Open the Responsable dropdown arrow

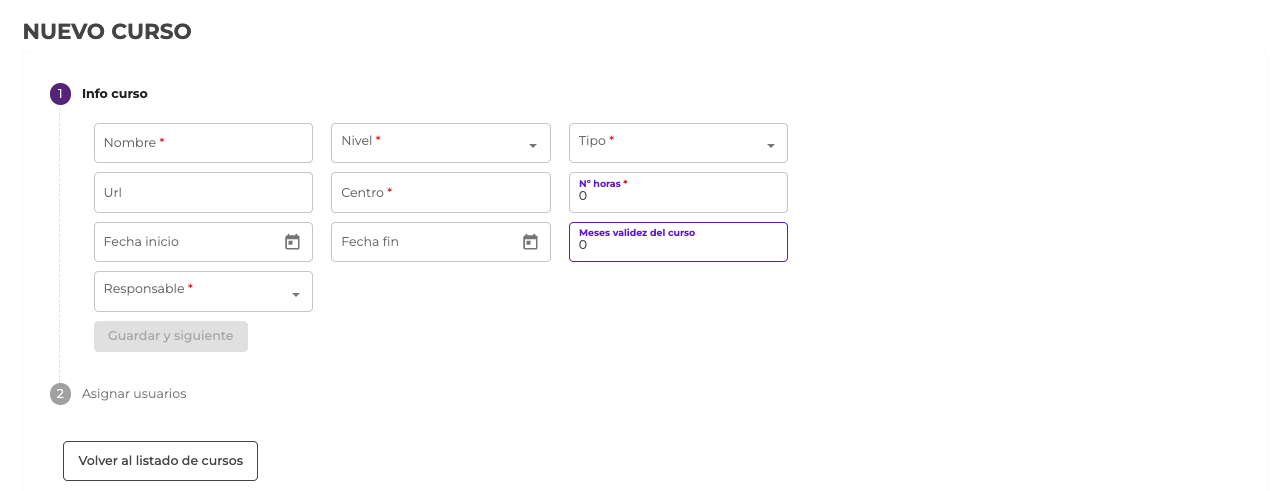[x=296, y=295]
